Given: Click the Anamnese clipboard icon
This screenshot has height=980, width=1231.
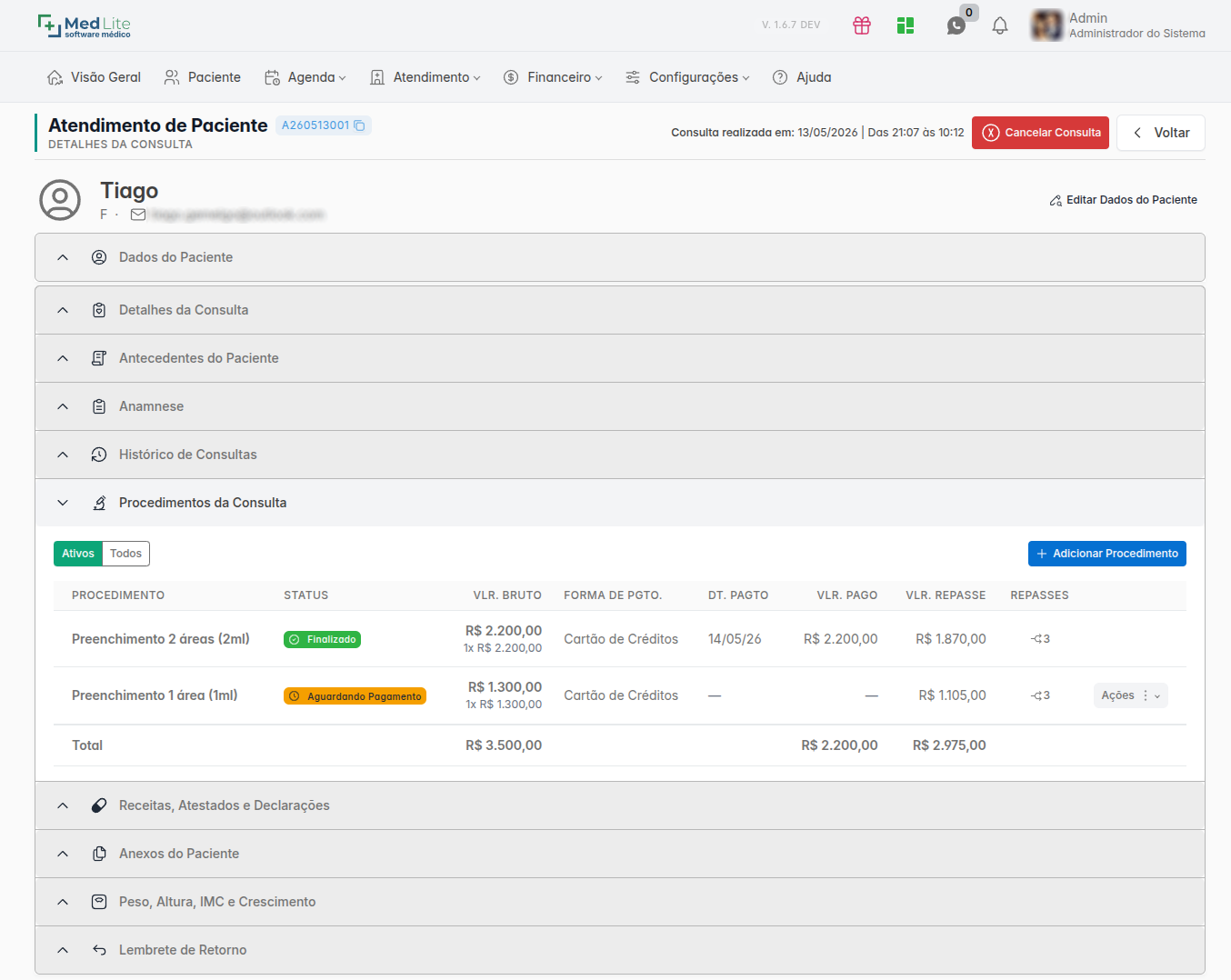Looking at the screenshot, I should pyautogui.click(x=99, y=406).
